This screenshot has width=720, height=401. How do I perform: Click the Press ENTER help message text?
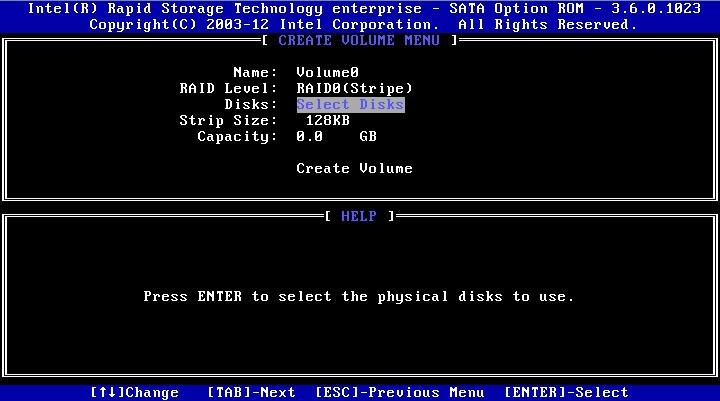click(359, 296)
